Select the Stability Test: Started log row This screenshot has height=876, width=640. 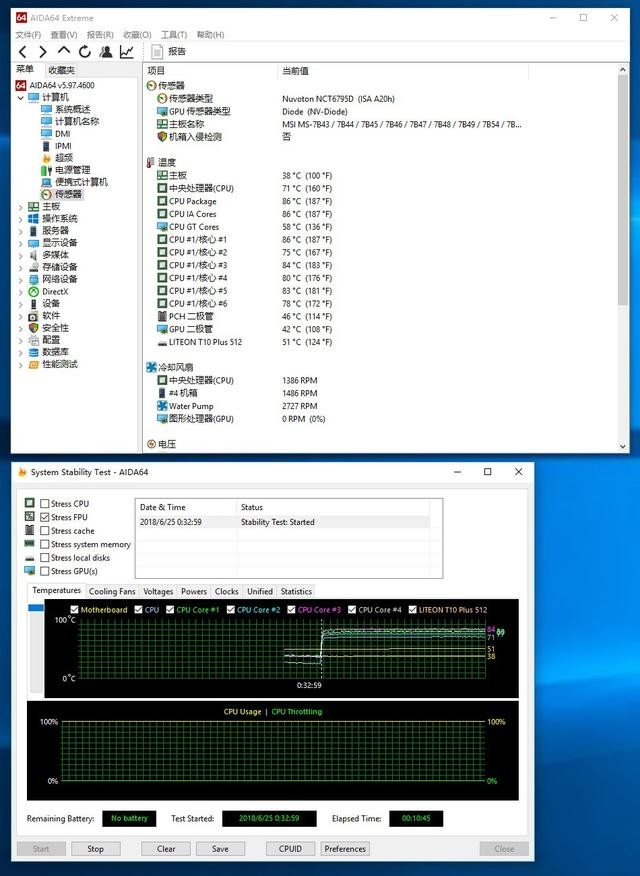coord(284,522)
